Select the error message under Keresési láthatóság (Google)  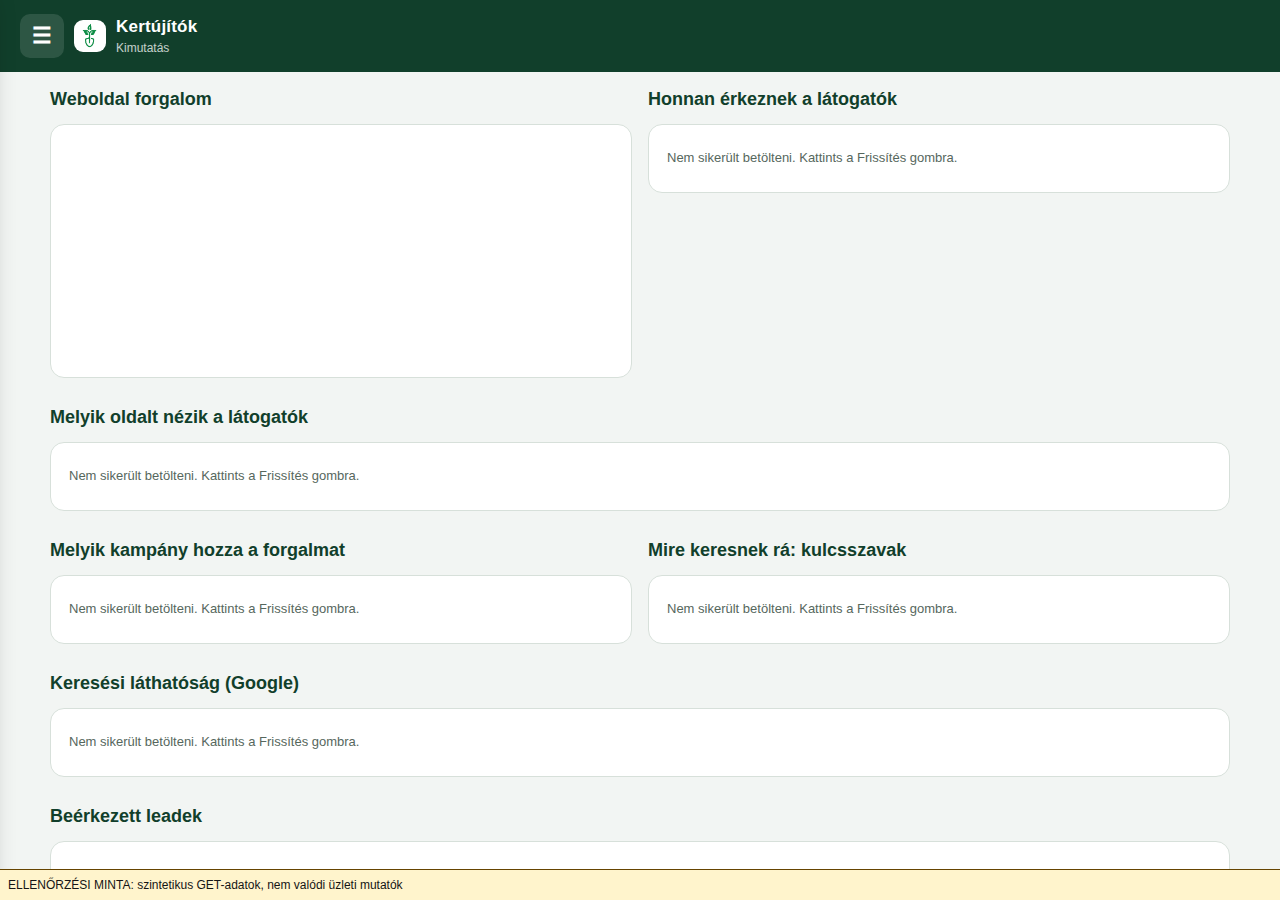click(214, 742)
